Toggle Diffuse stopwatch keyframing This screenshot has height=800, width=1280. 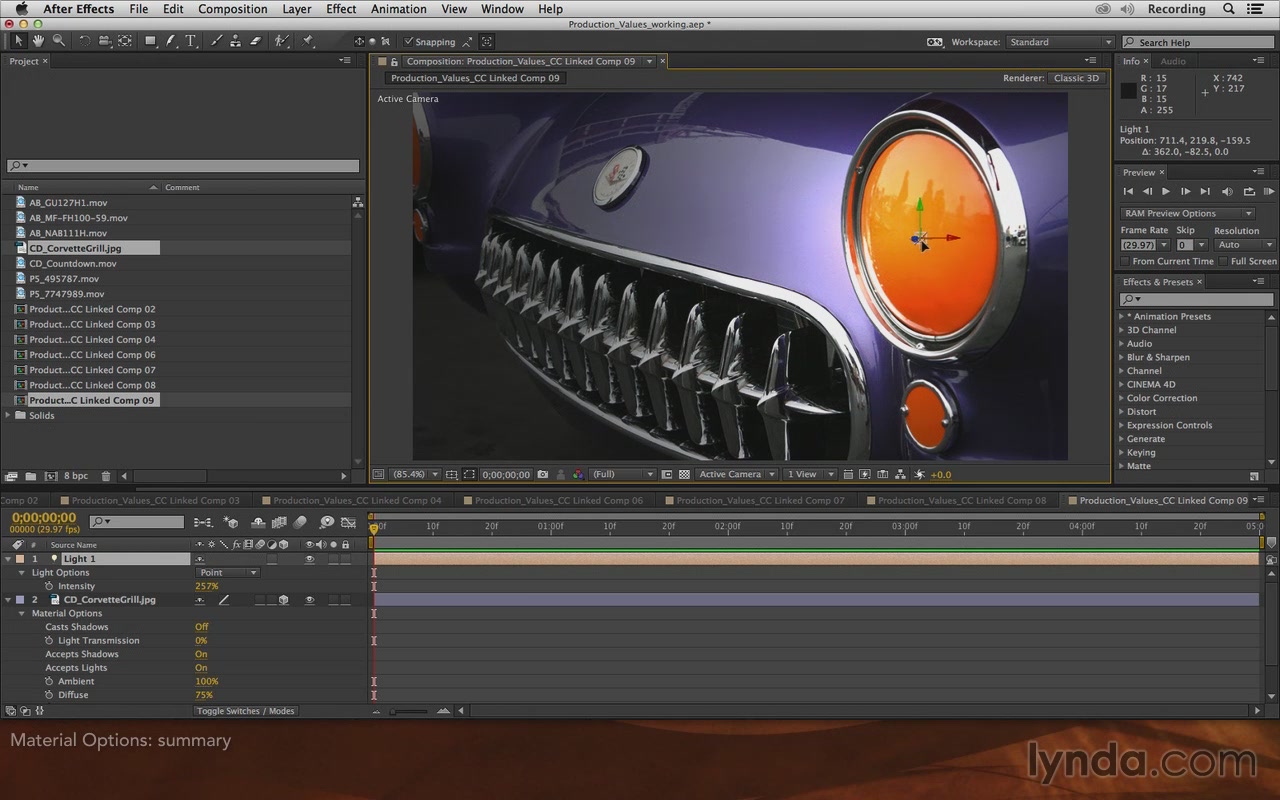coord(49,695)
